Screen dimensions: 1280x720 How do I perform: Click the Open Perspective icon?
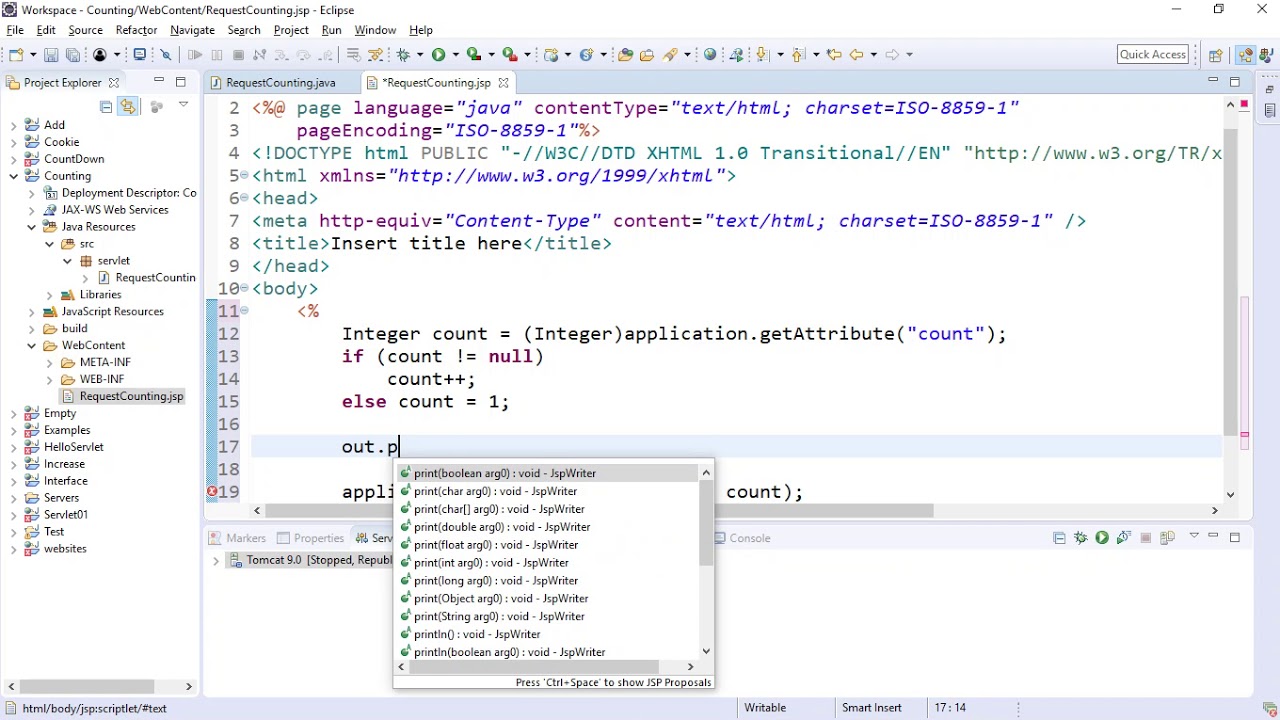click(x=1215, y=55)
